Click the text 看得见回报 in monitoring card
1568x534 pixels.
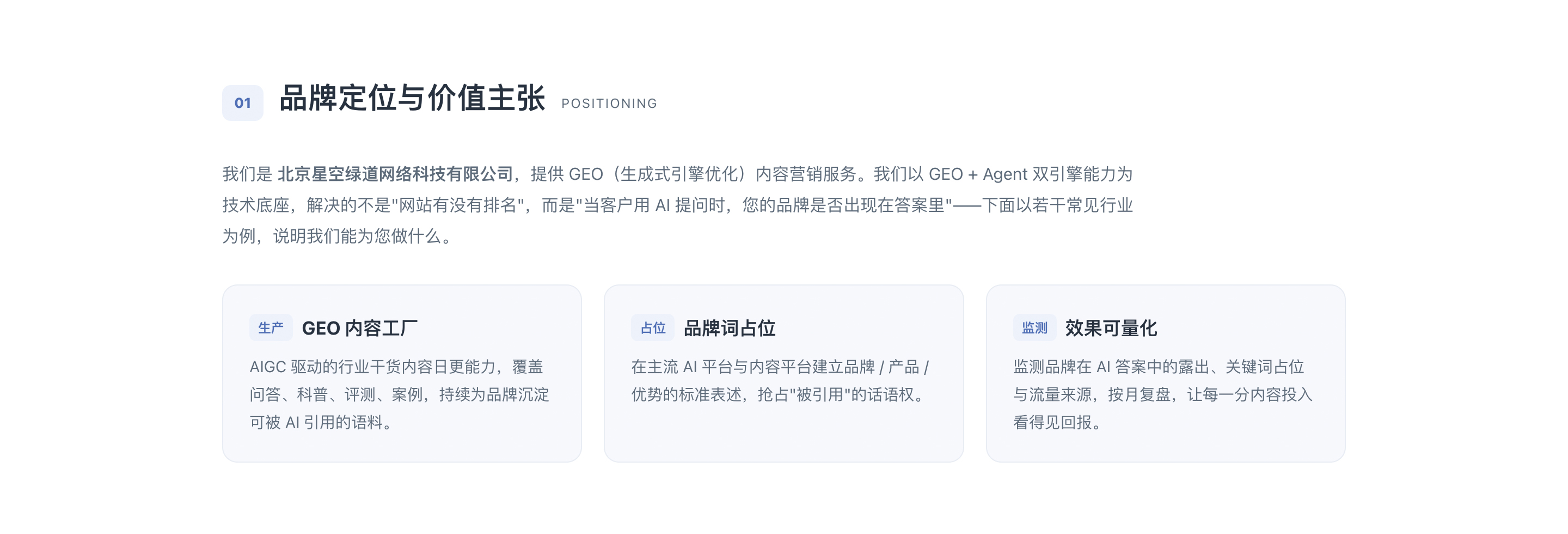coord(1052,422)
